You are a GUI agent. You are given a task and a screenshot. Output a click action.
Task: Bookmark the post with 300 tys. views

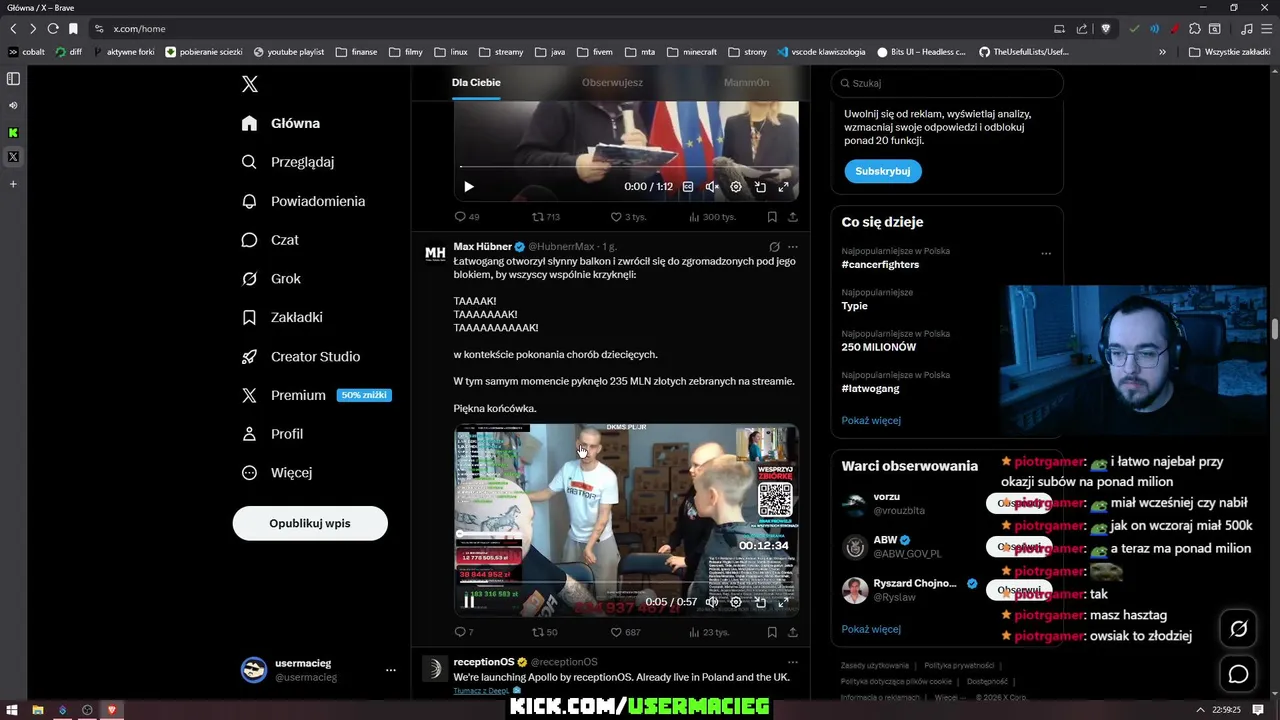(772, 216)
